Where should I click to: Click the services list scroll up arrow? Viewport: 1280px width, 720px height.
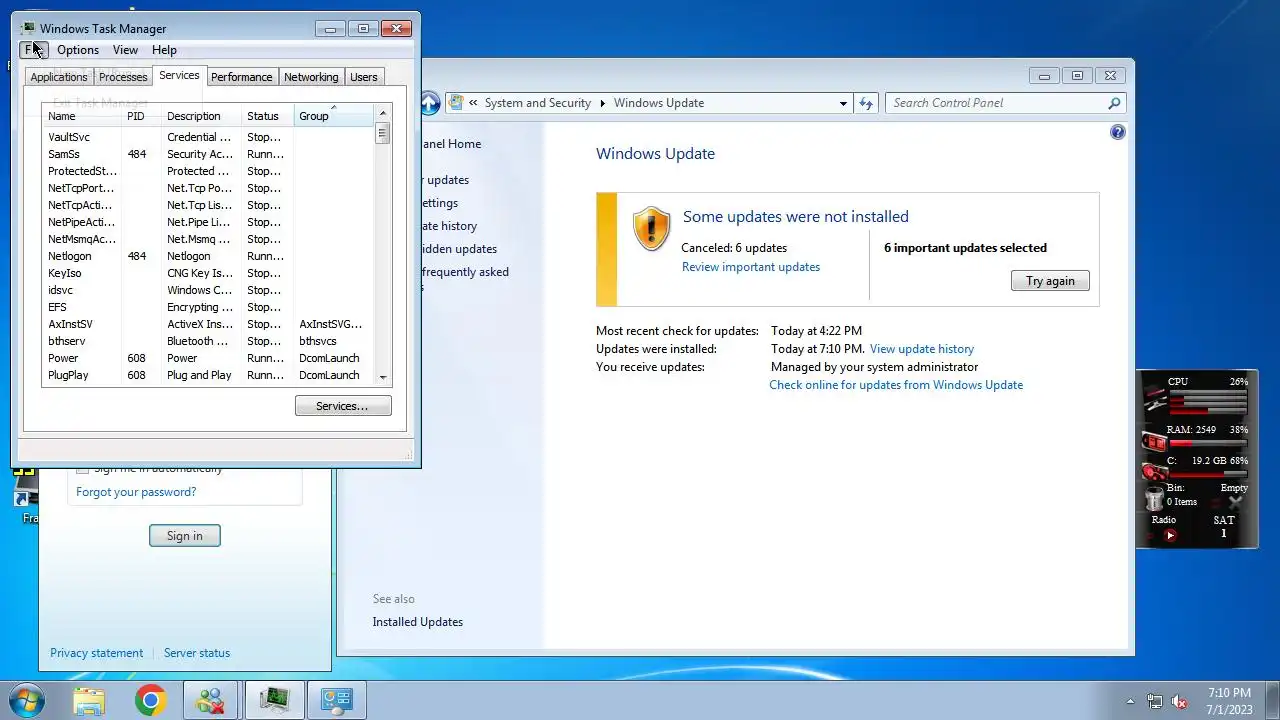tap(382, 114)
